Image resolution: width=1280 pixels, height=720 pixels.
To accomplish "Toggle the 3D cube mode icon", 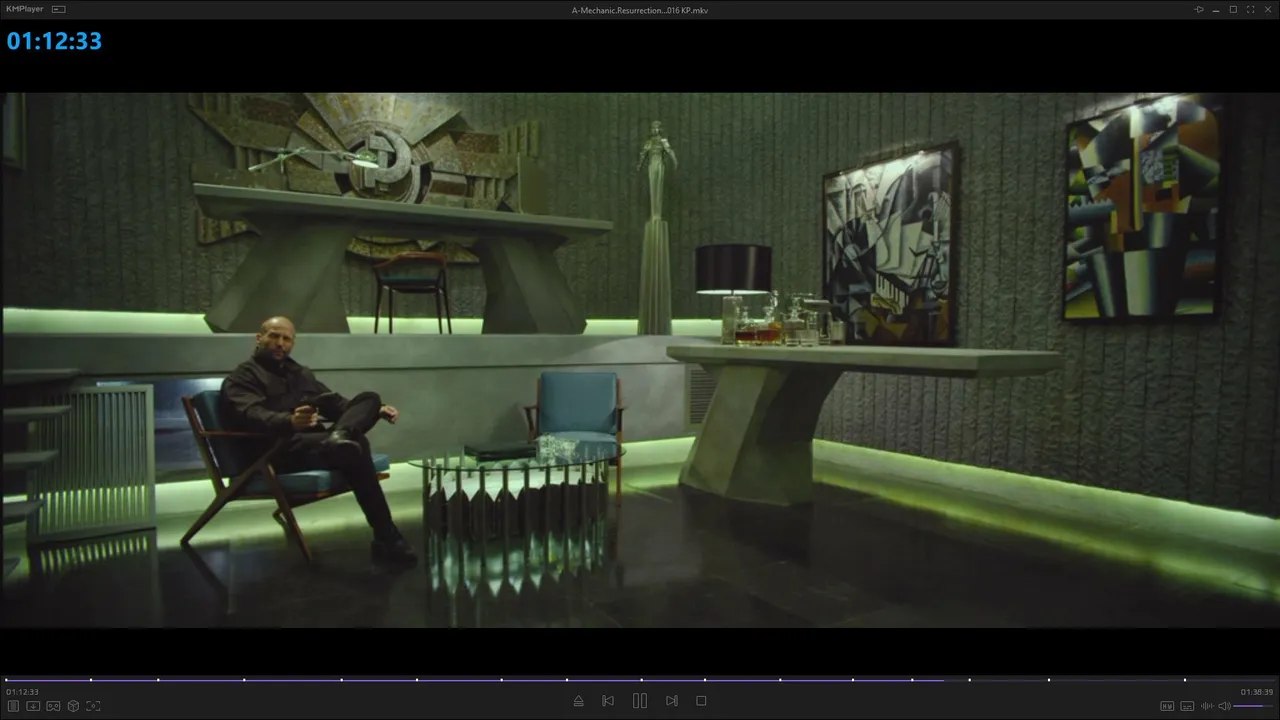I will pos(73,706).
